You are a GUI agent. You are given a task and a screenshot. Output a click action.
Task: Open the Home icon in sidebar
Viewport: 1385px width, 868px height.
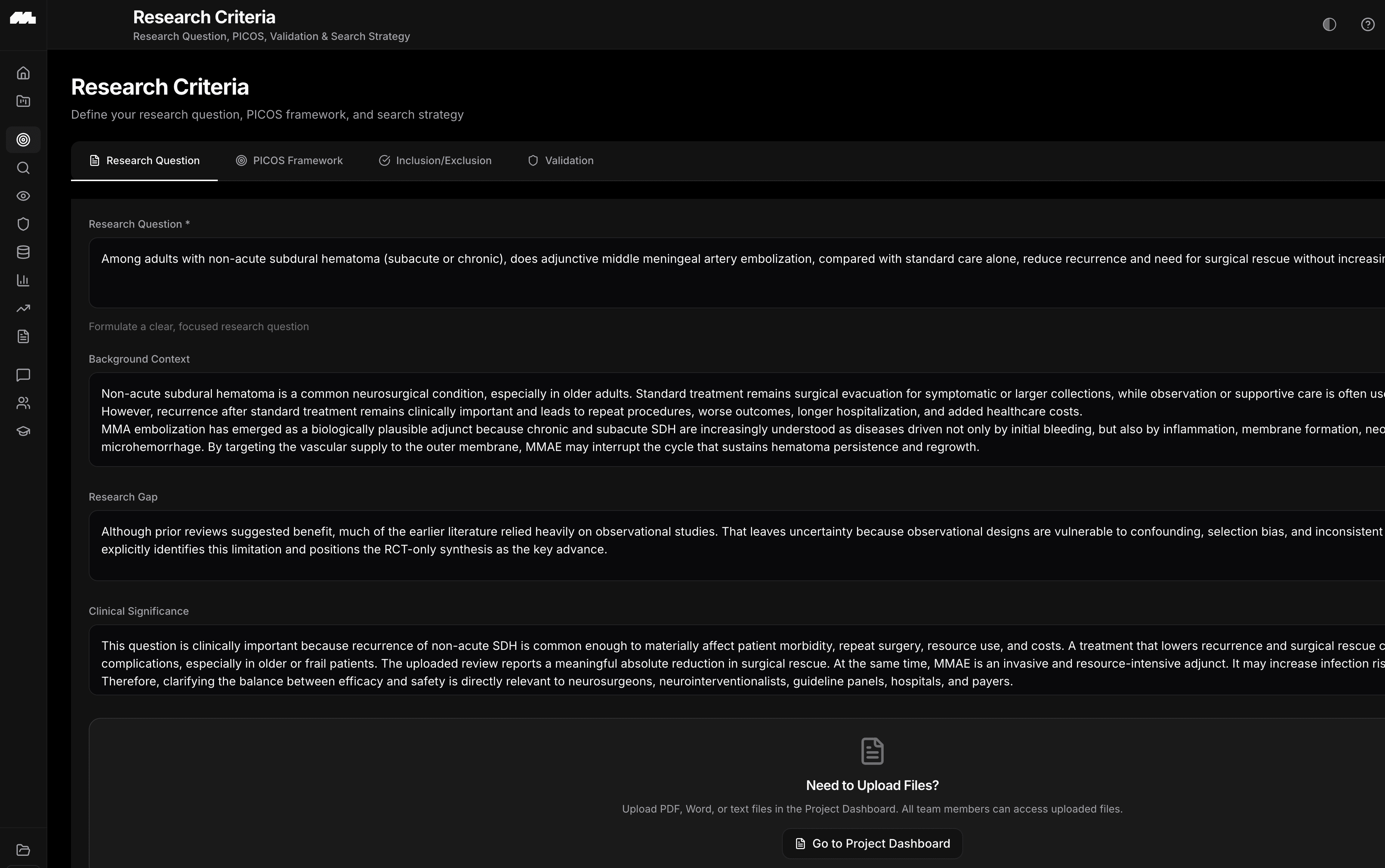tap(23, 72)
